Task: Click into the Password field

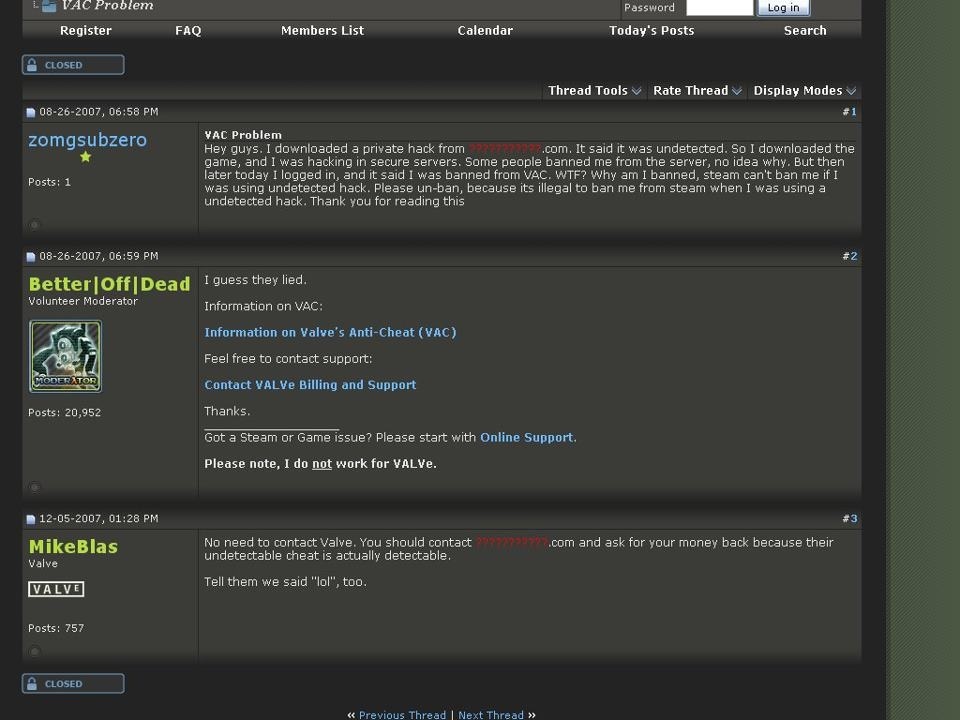Action: 719,7
